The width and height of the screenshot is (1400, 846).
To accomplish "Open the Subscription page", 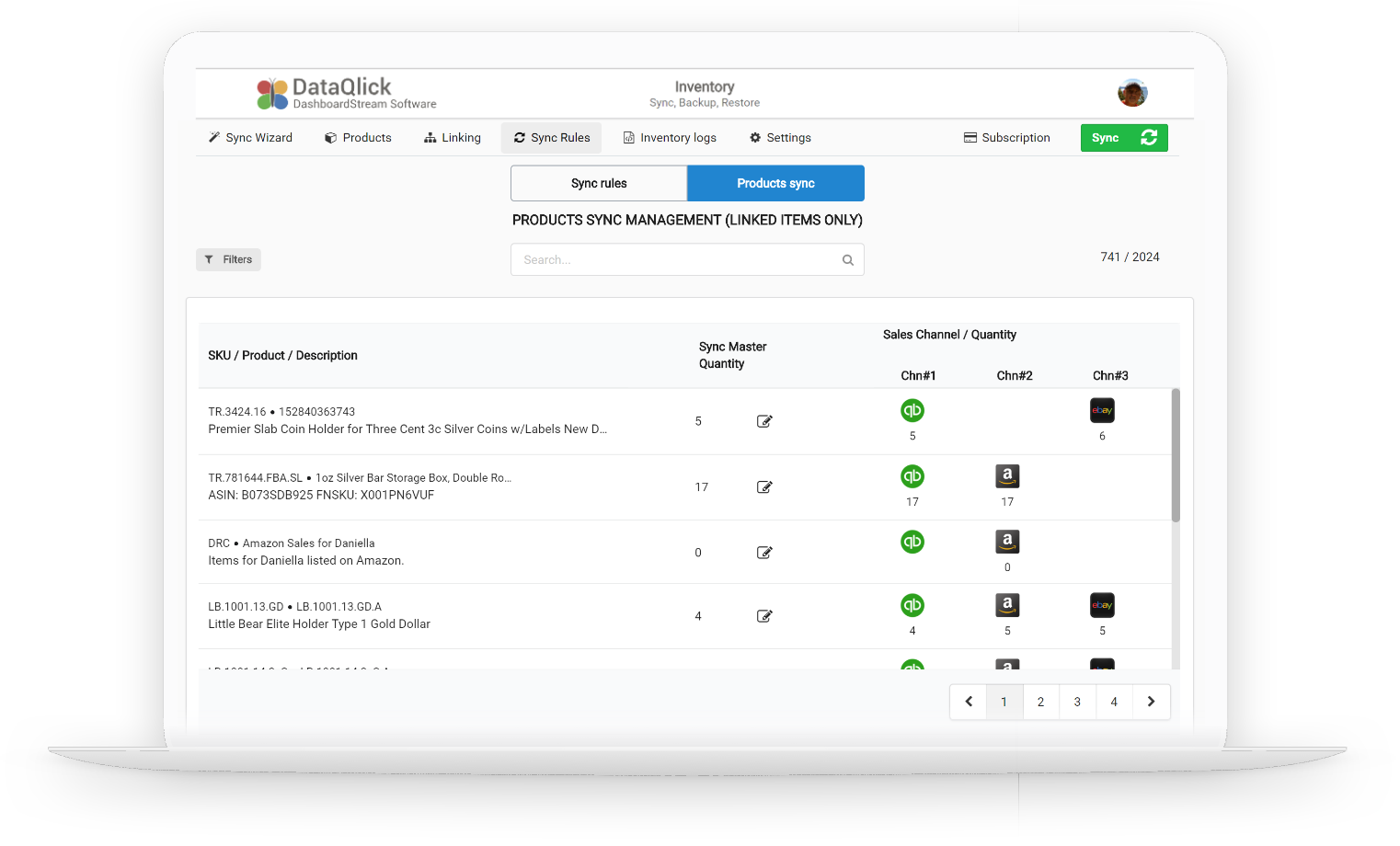I will click(1006, 137).
